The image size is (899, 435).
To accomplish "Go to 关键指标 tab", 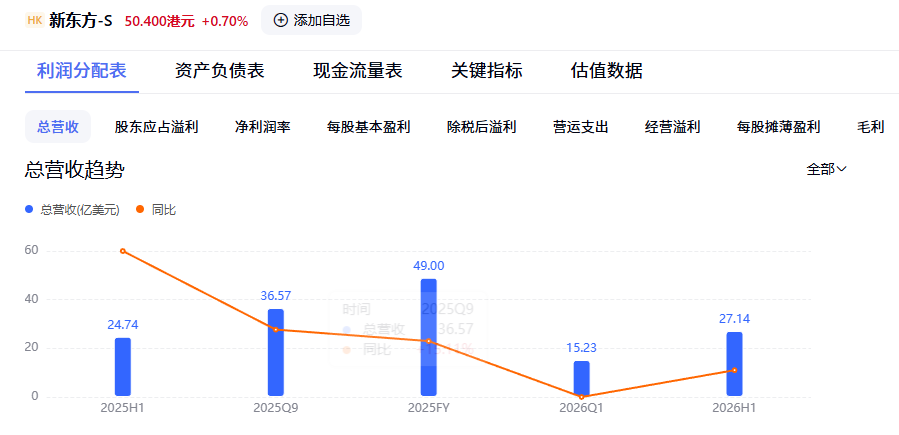I will (486, 71).
